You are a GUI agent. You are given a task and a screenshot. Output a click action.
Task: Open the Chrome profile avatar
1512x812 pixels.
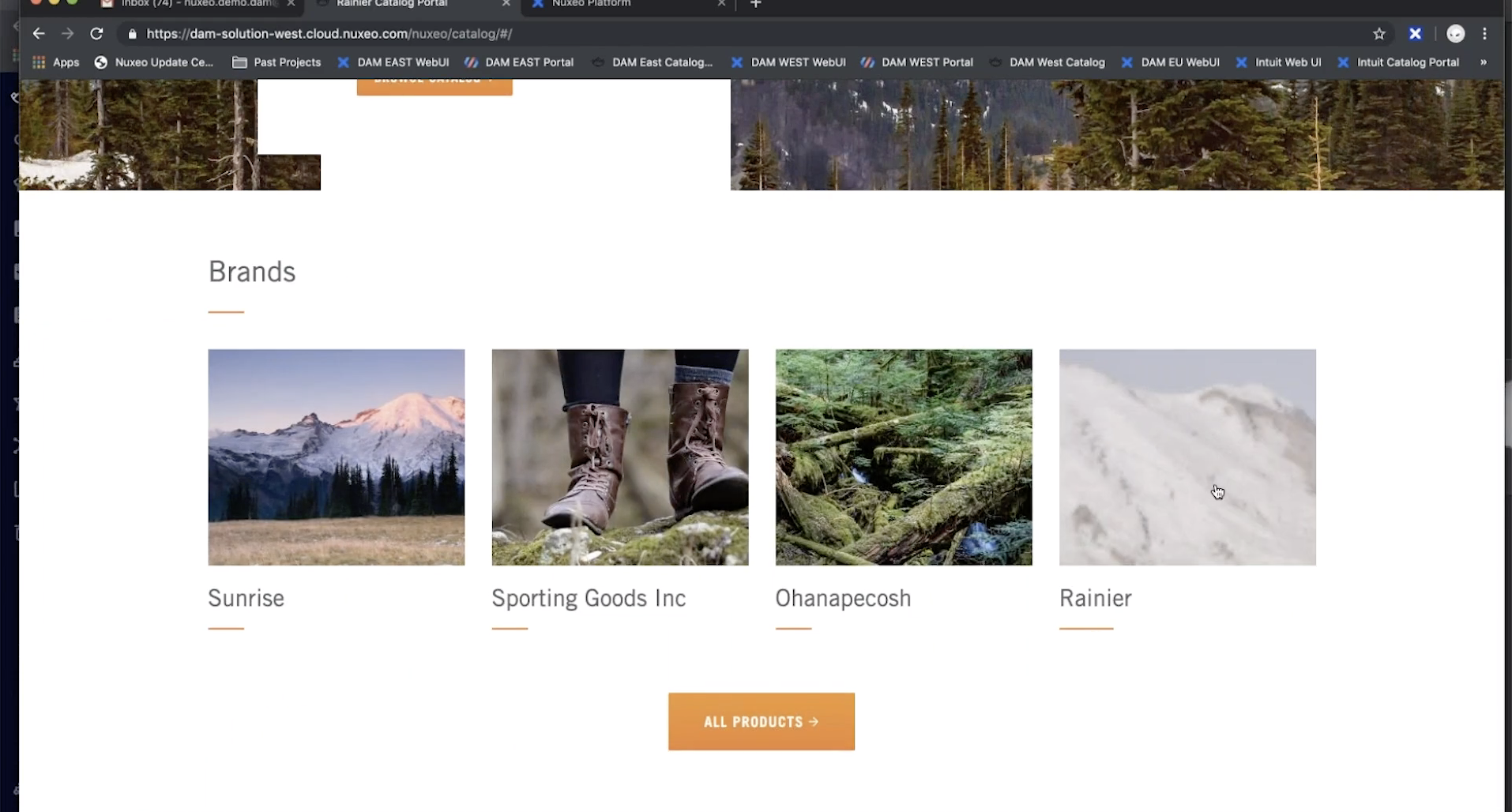point(1455,34)
